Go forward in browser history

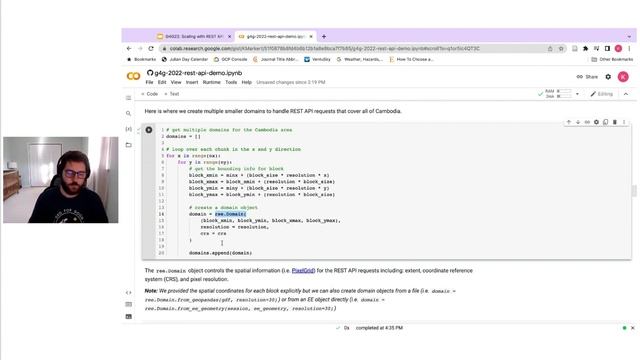(140, 49)
